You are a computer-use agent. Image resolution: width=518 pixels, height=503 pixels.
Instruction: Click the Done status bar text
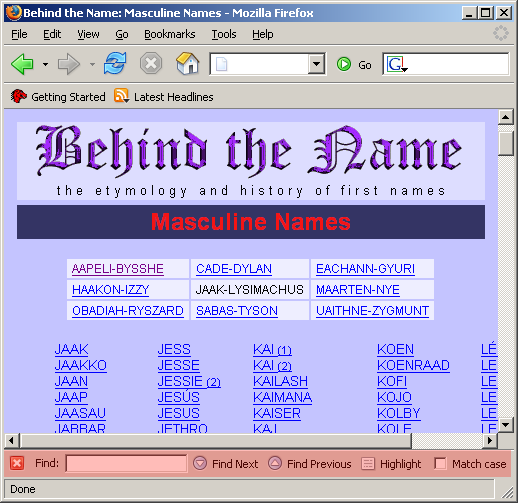(x=23, y=489)
